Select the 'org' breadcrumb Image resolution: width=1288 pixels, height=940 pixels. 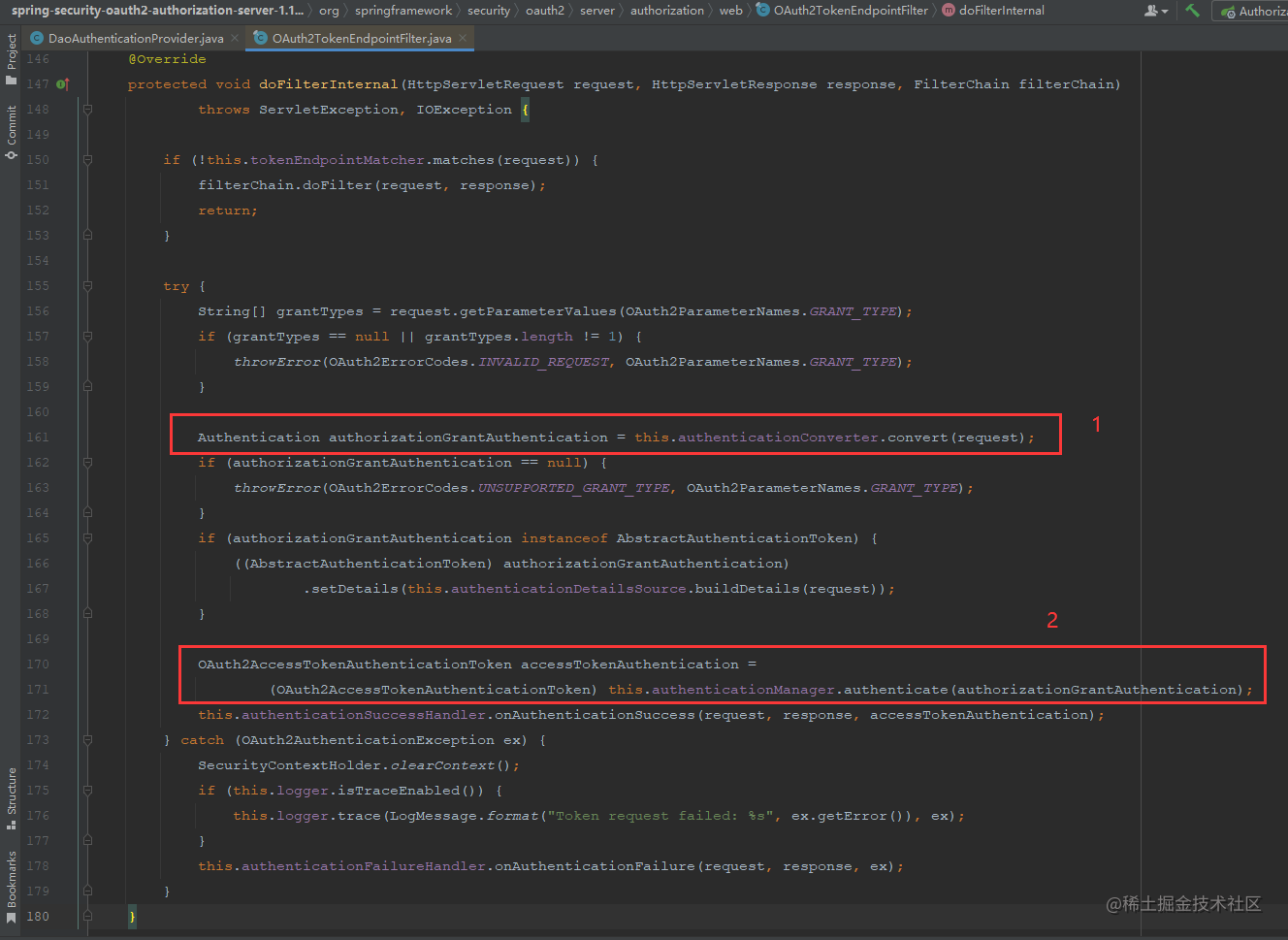click(x=329, y=11)
